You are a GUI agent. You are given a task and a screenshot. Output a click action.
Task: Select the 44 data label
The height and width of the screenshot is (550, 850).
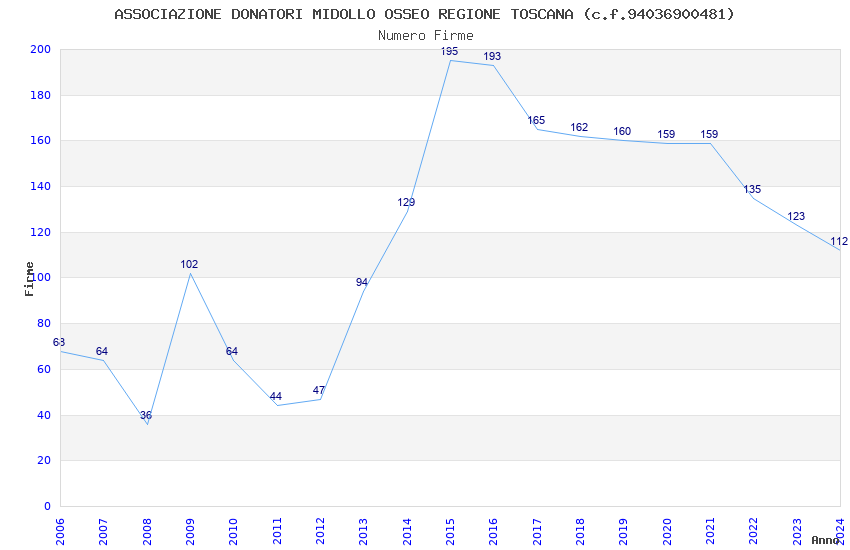[276, 396]
